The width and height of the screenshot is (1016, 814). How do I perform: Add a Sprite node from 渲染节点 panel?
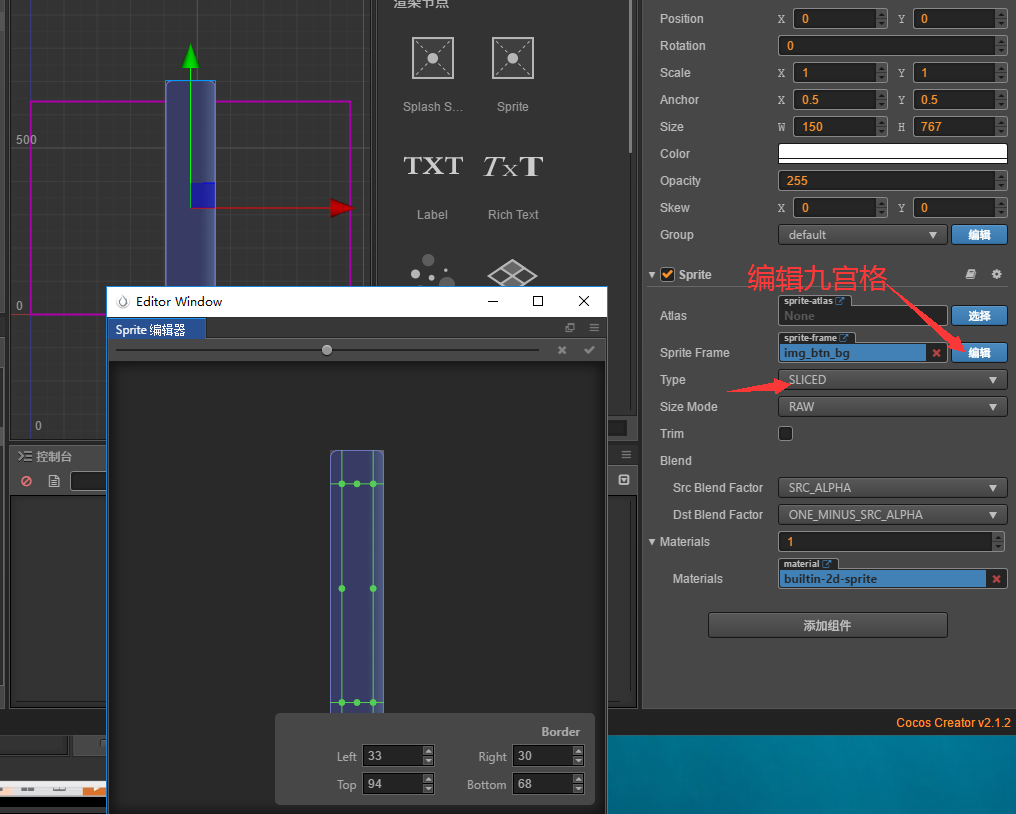pyautogui.click(x=512, y=57)
